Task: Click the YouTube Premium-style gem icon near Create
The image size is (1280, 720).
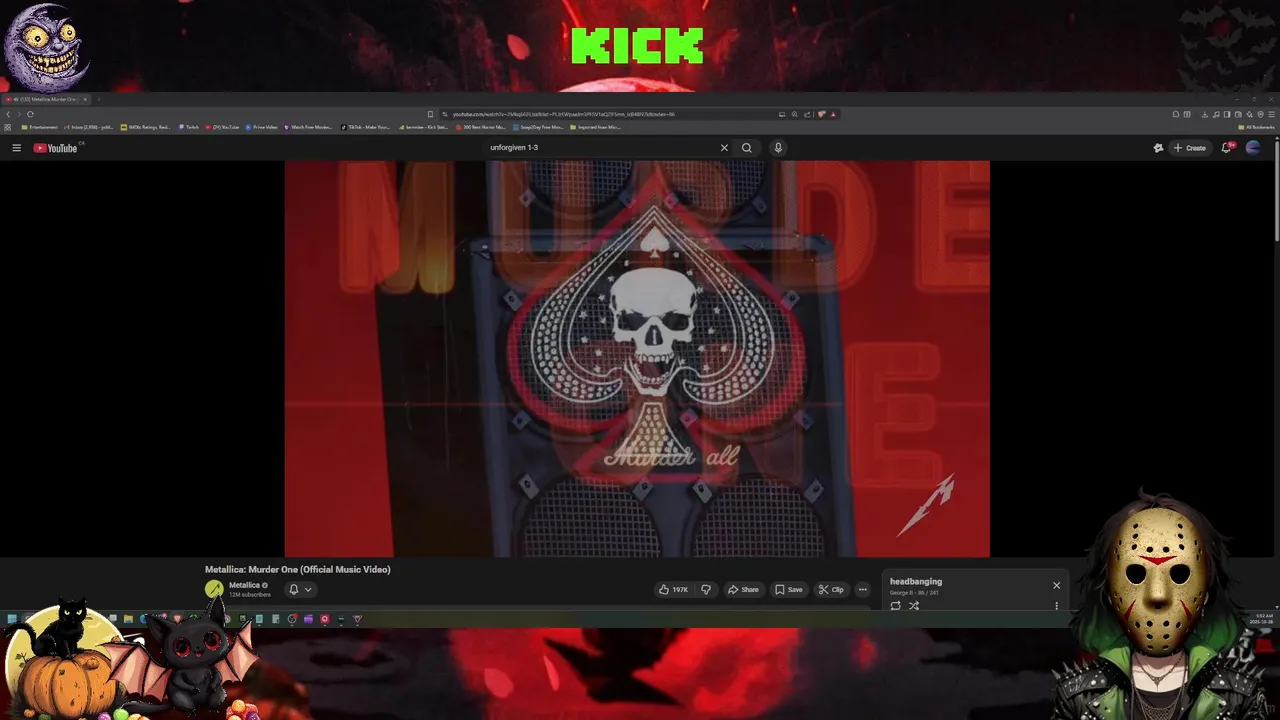Action: coord(1158,148)
